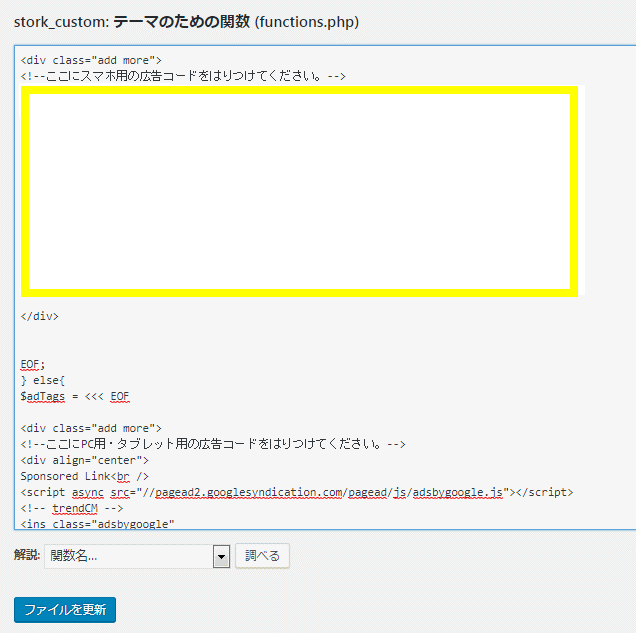This screenshot has width=636, height=633.
Task: Click the } else{ line
Action: 43,380
